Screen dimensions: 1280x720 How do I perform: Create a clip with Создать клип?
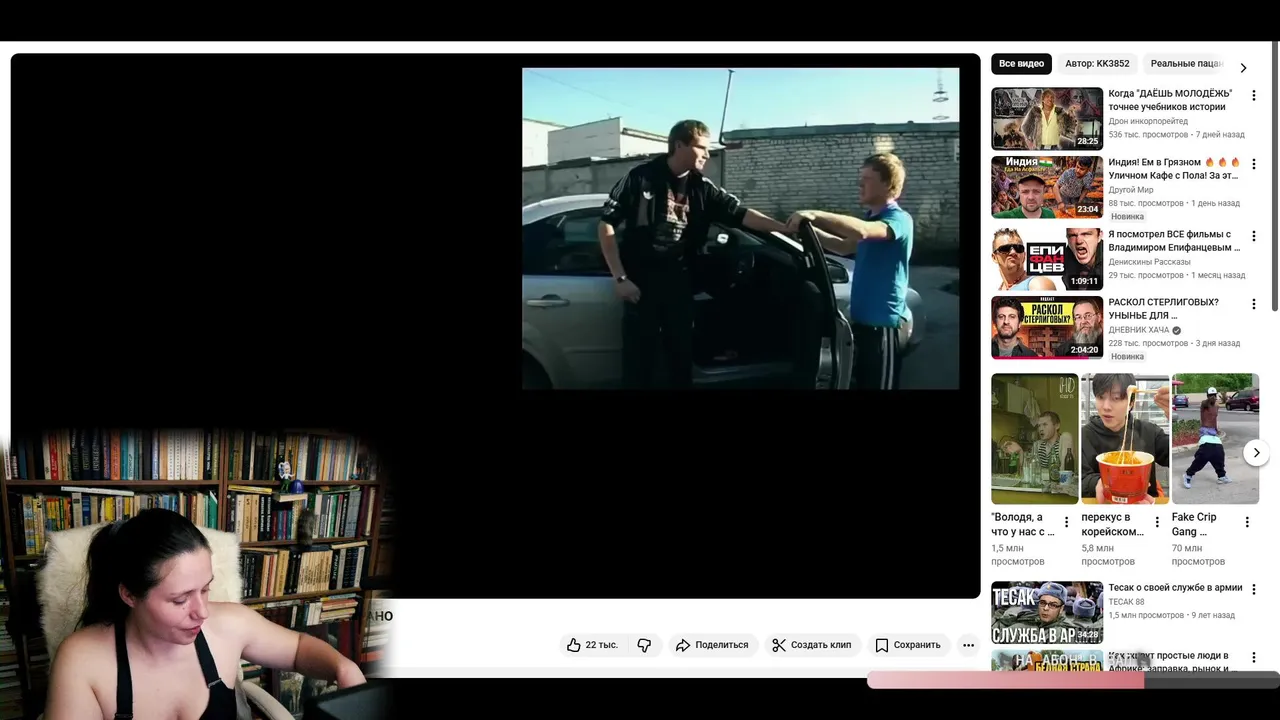811,645
